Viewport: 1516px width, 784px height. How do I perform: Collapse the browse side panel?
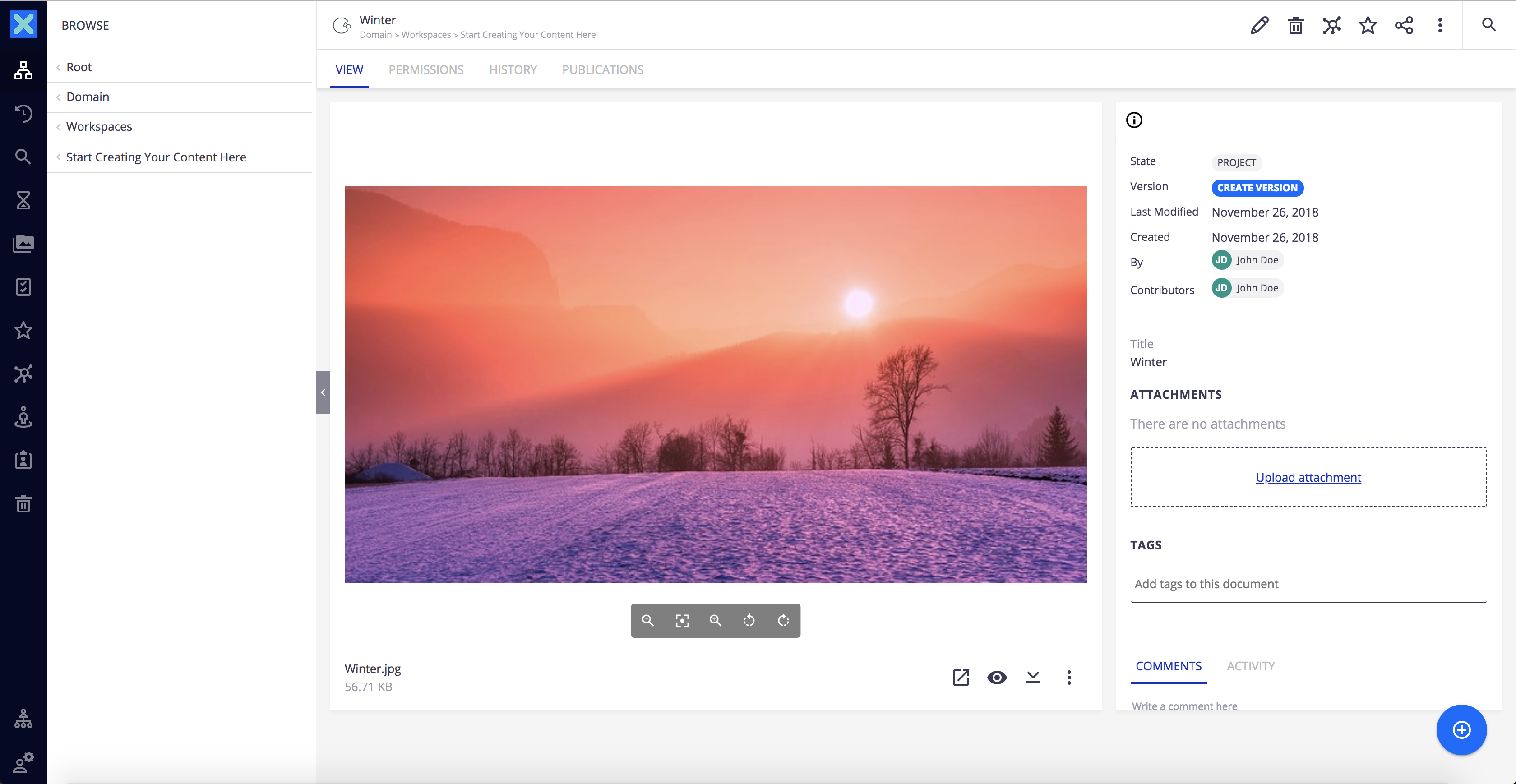tap(323, 392)
